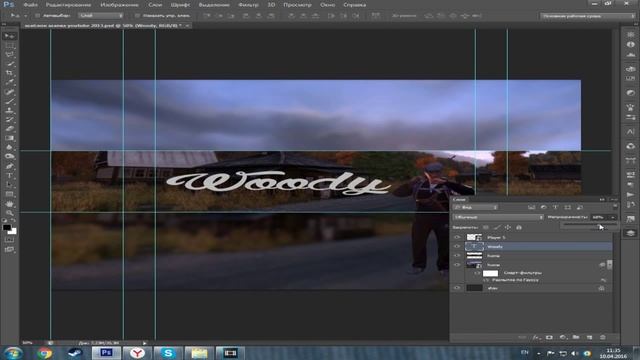
Task: Select the Healing Brush tool
Action: (9, 92)
